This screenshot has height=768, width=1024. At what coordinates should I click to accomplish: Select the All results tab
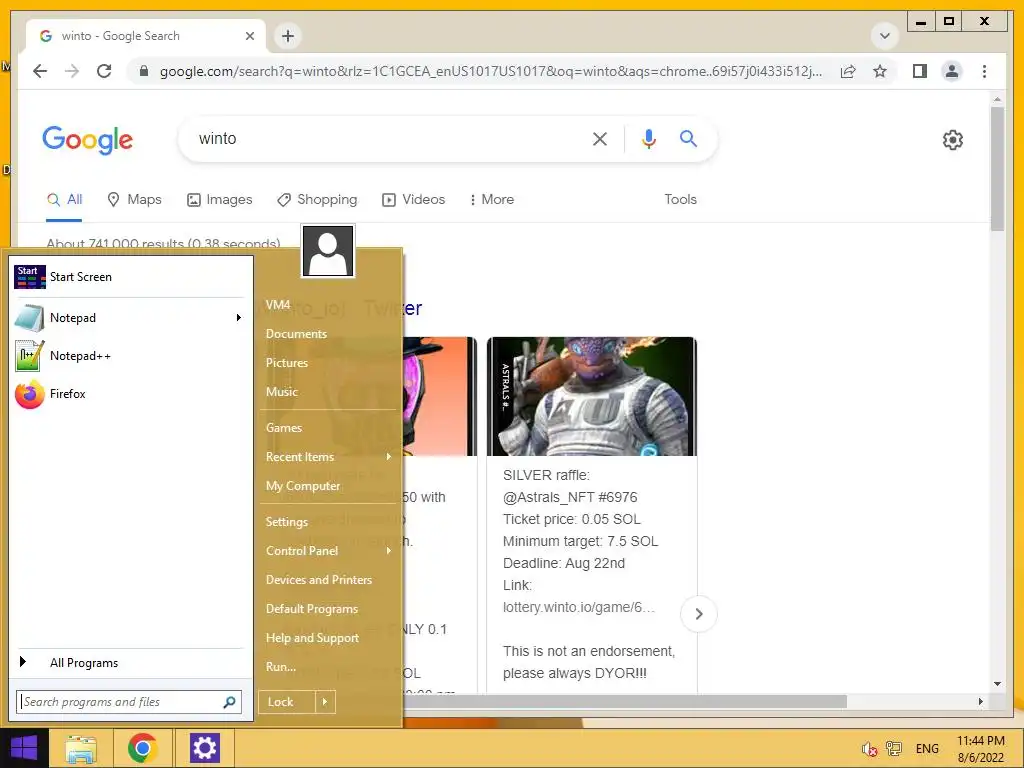(65, 199)
